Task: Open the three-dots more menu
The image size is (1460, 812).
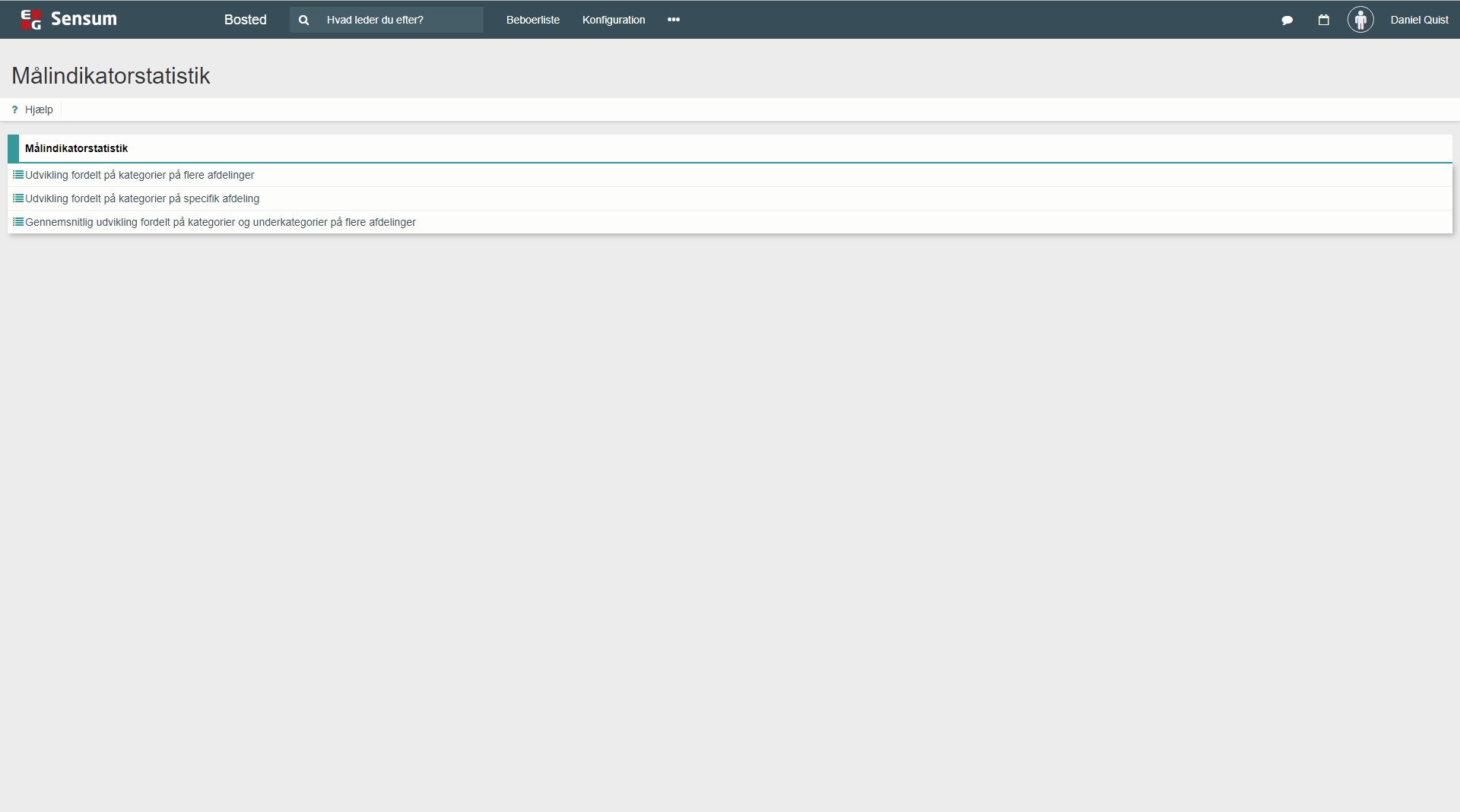Action: (674, 20)
